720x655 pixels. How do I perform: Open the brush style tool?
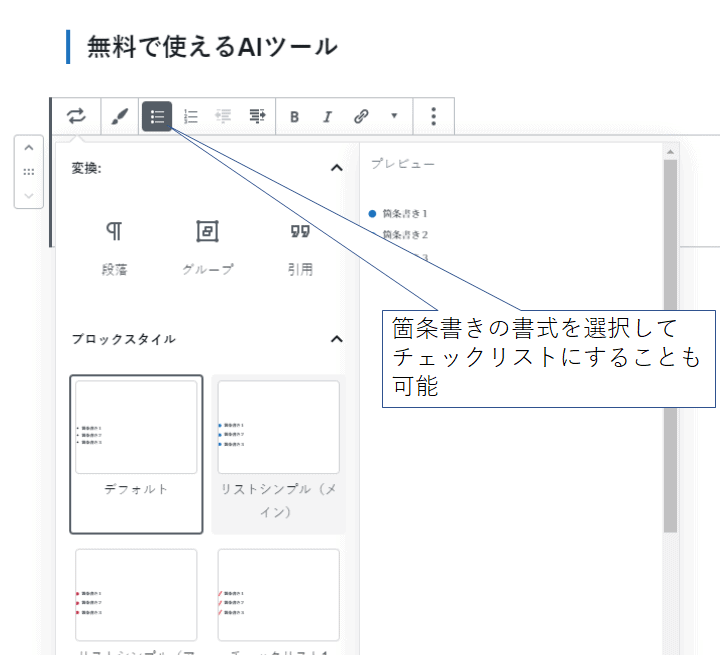tap(119, 116)
